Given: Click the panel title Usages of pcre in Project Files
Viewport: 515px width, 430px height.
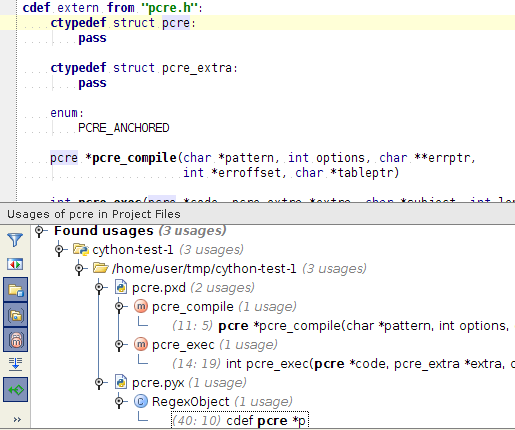Looking at the screenshot, I should tap(94, 214).
